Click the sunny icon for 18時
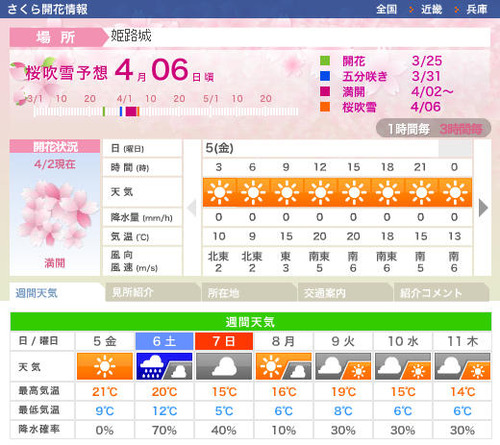Screen dimensions: 500x445 tap(388, 192)
